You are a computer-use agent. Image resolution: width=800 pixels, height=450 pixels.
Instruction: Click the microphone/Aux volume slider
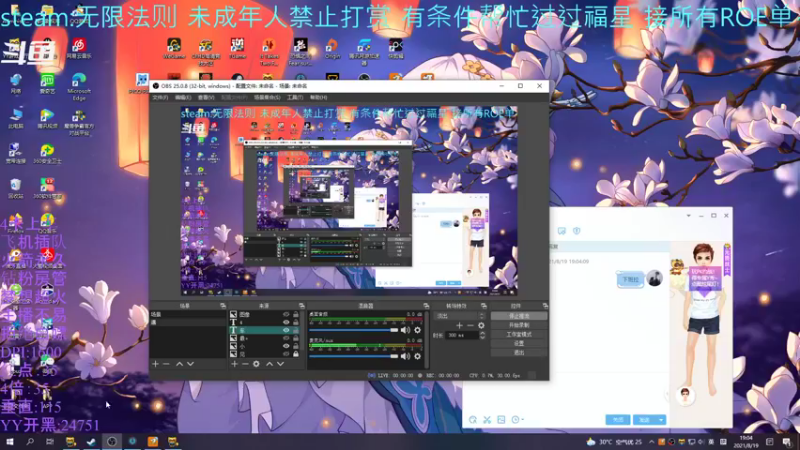(353, 356)
